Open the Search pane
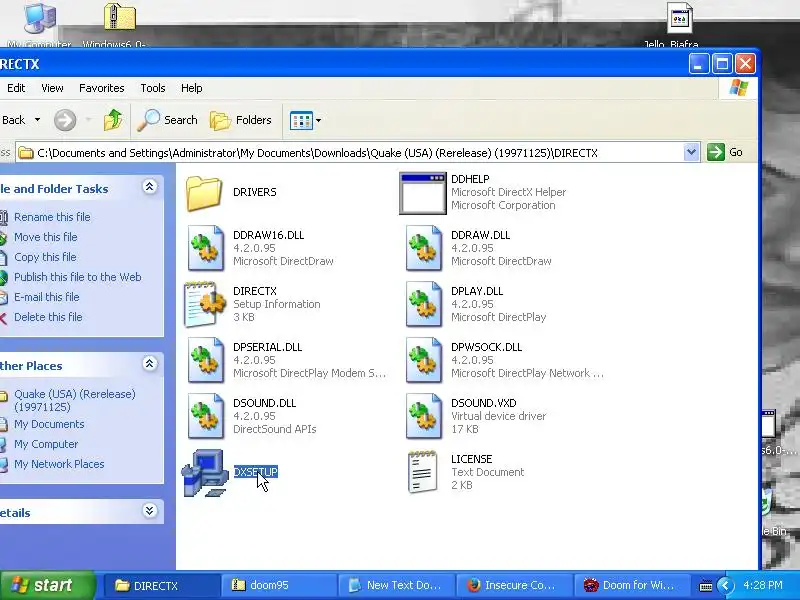Screen dimensions: 800x600 pyautogui.click(x=167, y=120)
